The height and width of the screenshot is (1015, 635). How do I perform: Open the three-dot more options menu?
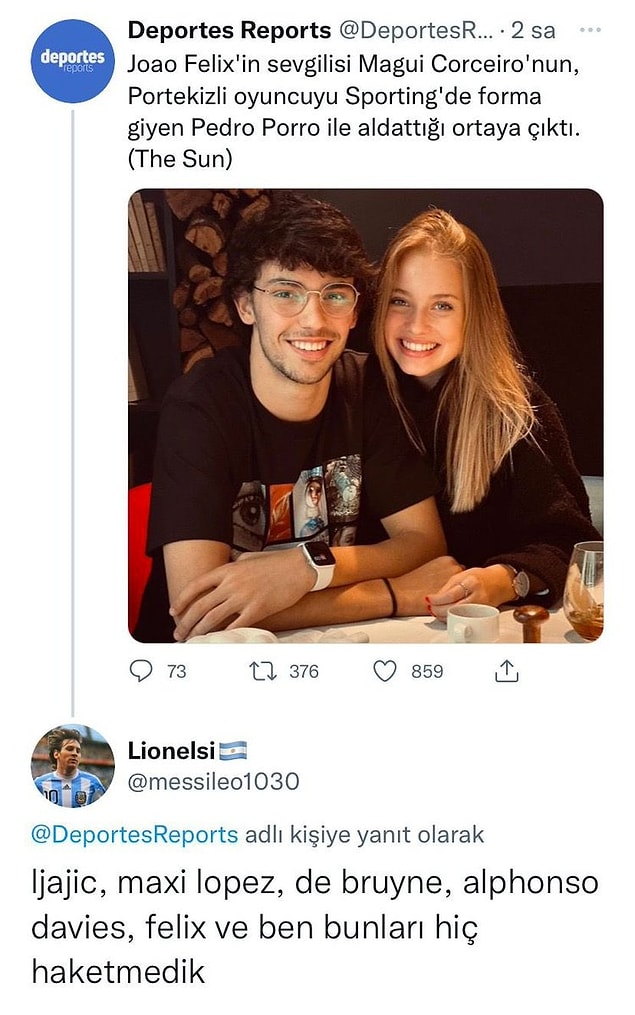click(590, 30)
